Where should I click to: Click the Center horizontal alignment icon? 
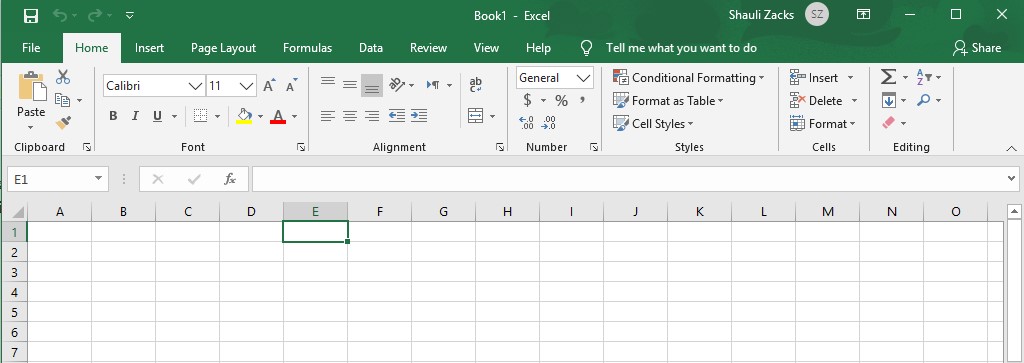coord(350,116)
